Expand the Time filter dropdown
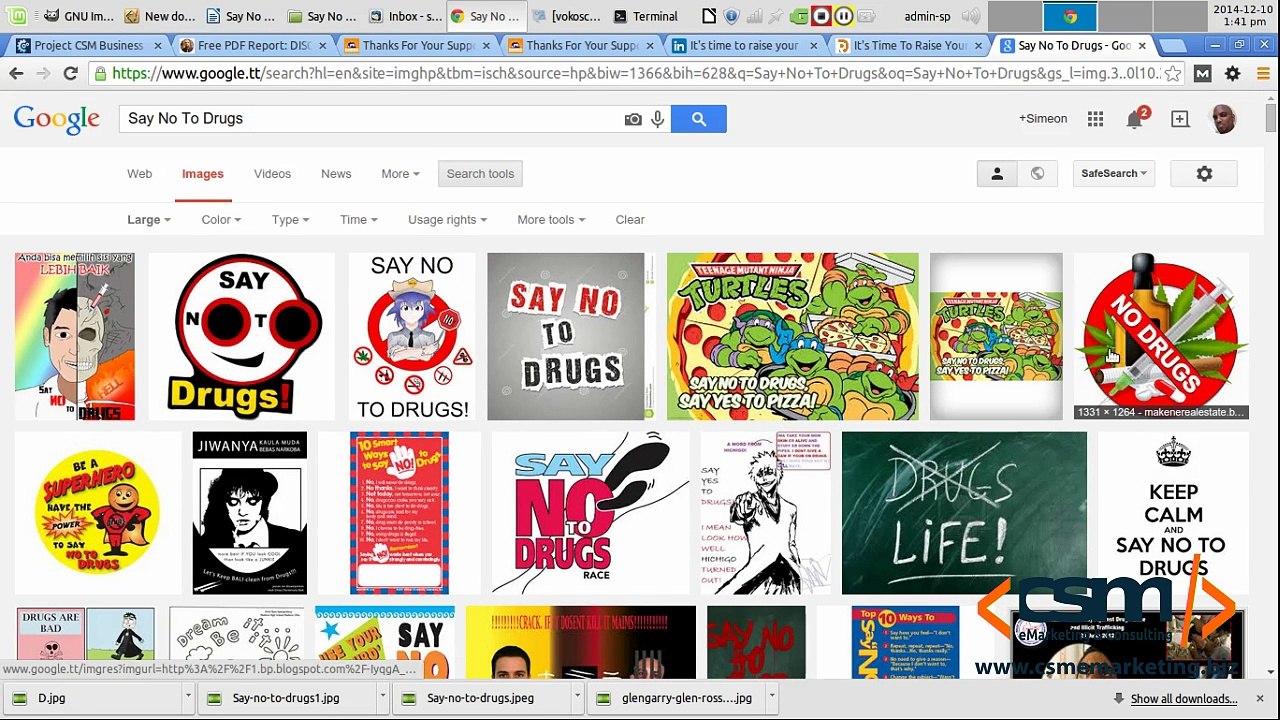 point(358,219)
